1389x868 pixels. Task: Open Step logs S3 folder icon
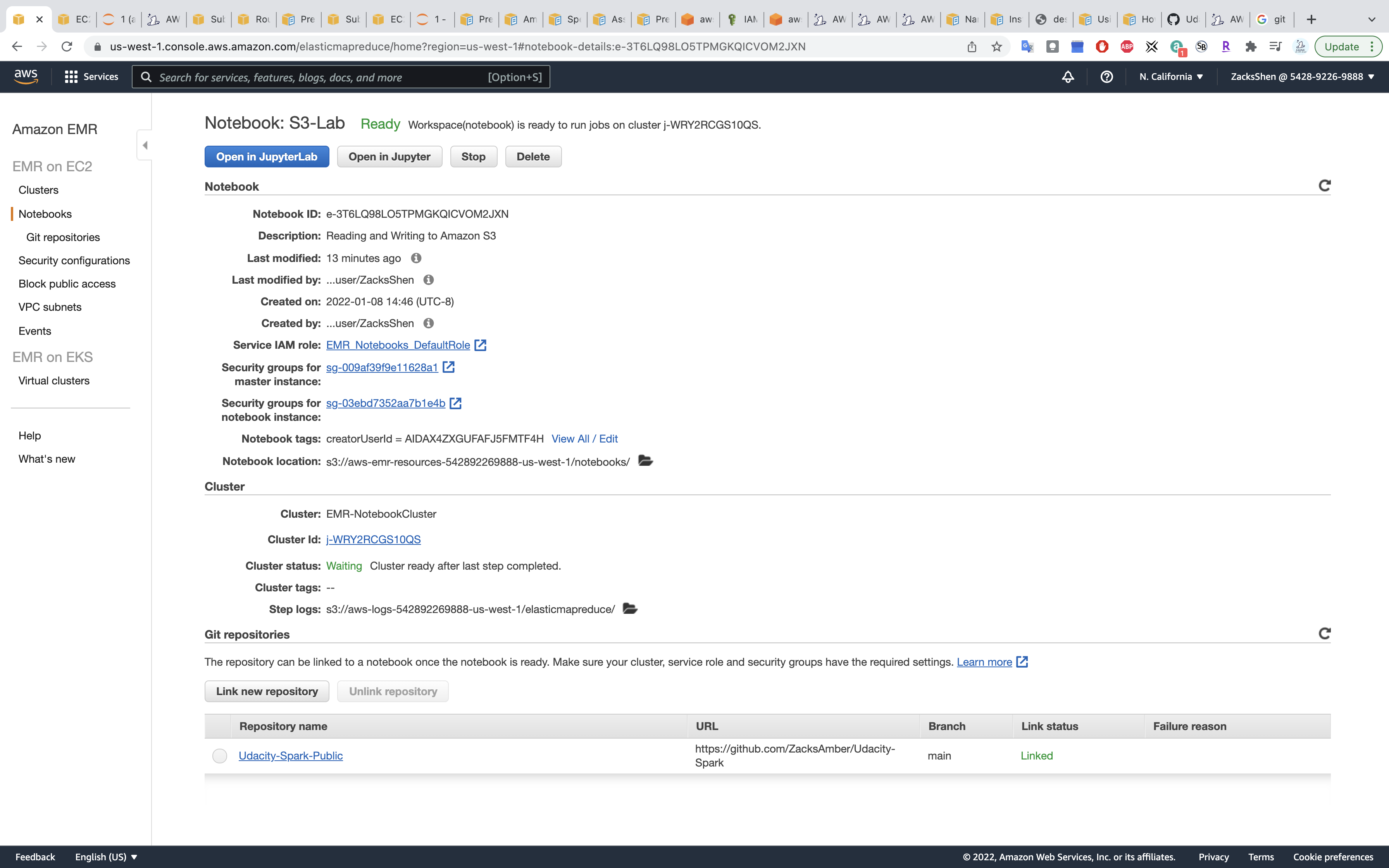click(630, 608)
